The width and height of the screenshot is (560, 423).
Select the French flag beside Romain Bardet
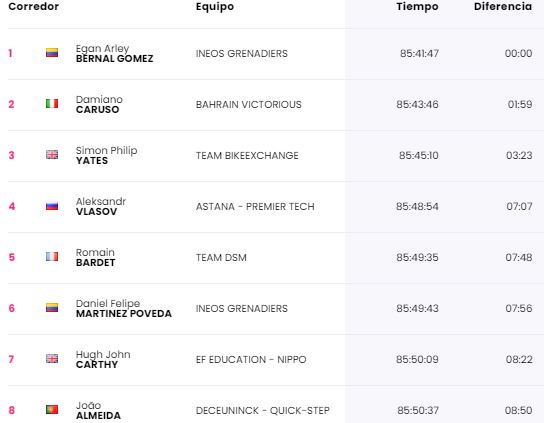tap(52, 257)
